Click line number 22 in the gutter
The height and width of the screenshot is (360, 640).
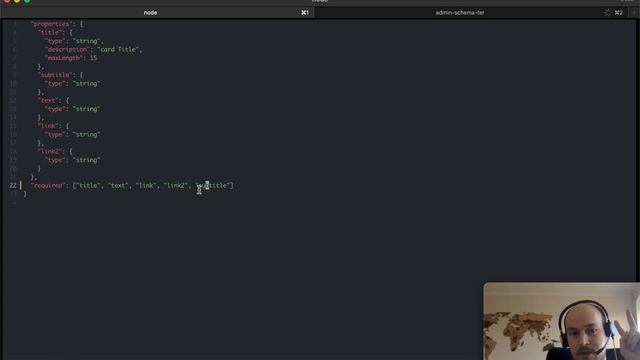click(x=13, y=186)
